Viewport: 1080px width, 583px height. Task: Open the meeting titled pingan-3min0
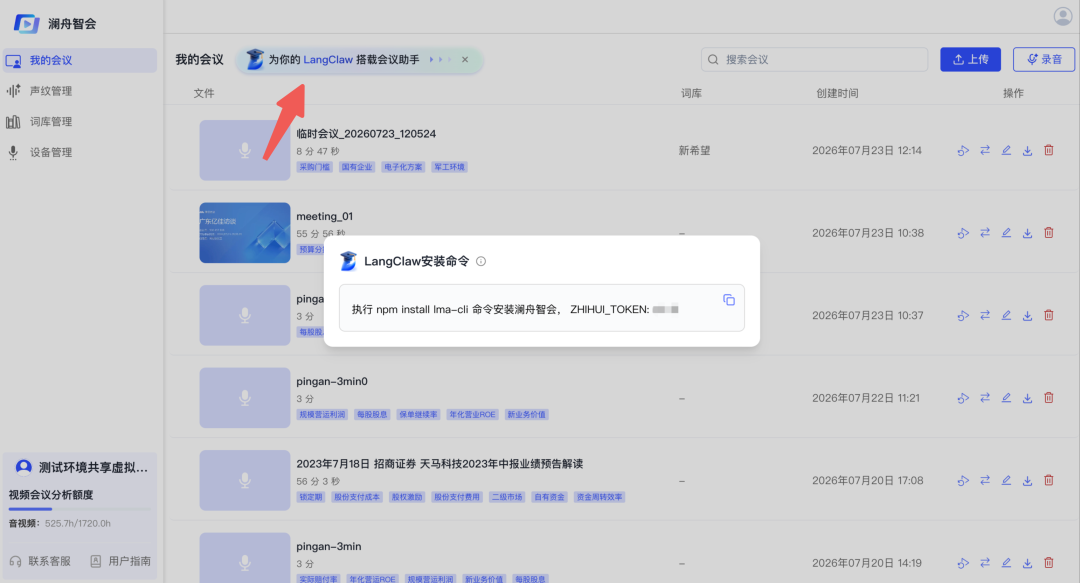[x=332, y=381]
